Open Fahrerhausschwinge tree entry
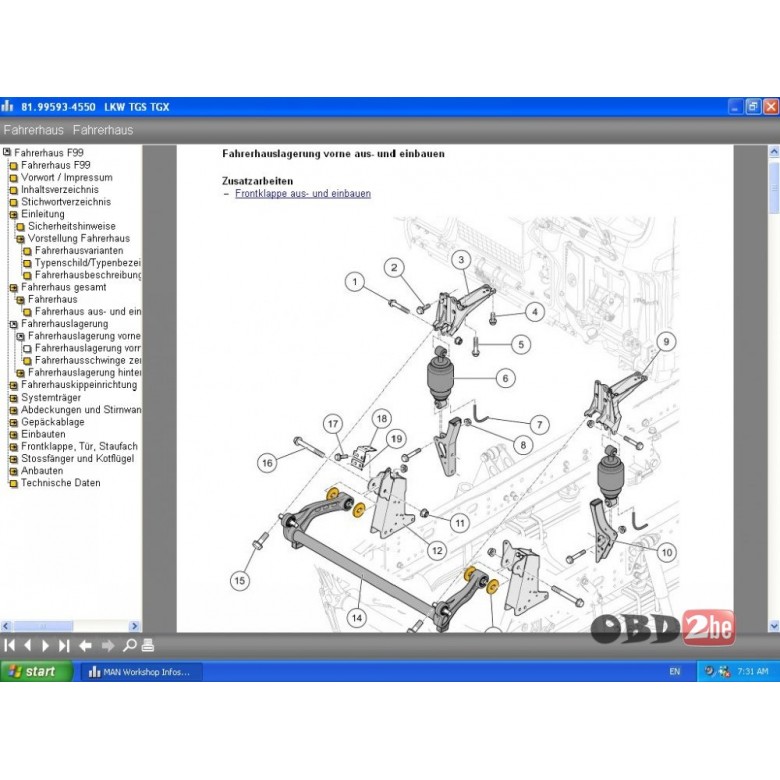Screen dimensions: 780x780 coord(88,360)
